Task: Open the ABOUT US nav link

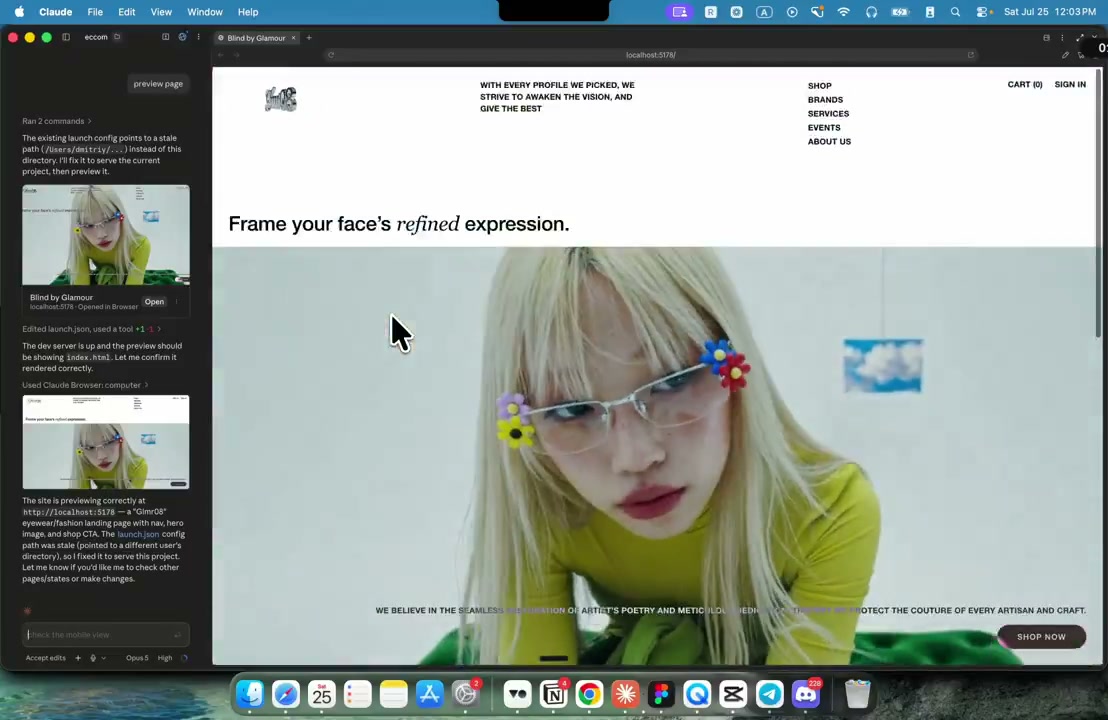Action: [830, 141]
